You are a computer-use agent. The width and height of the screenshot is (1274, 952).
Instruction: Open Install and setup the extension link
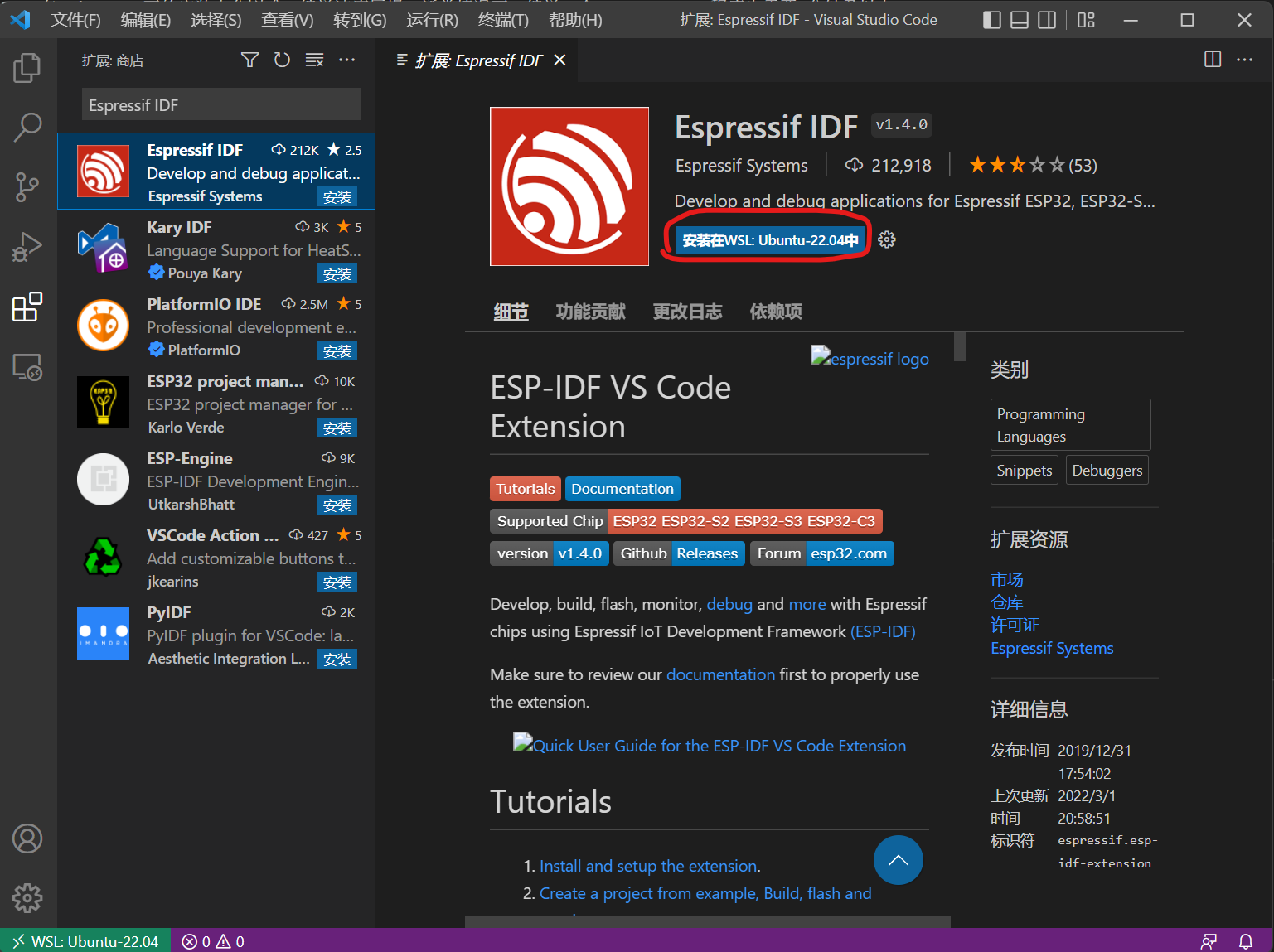pyautogui.click(x=649, y=866)
